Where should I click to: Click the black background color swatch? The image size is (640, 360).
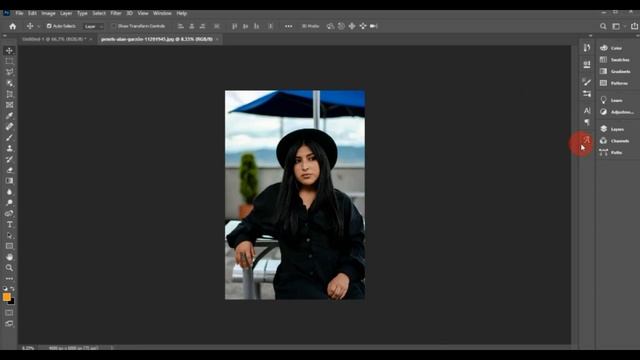click(x=12, y=302)
